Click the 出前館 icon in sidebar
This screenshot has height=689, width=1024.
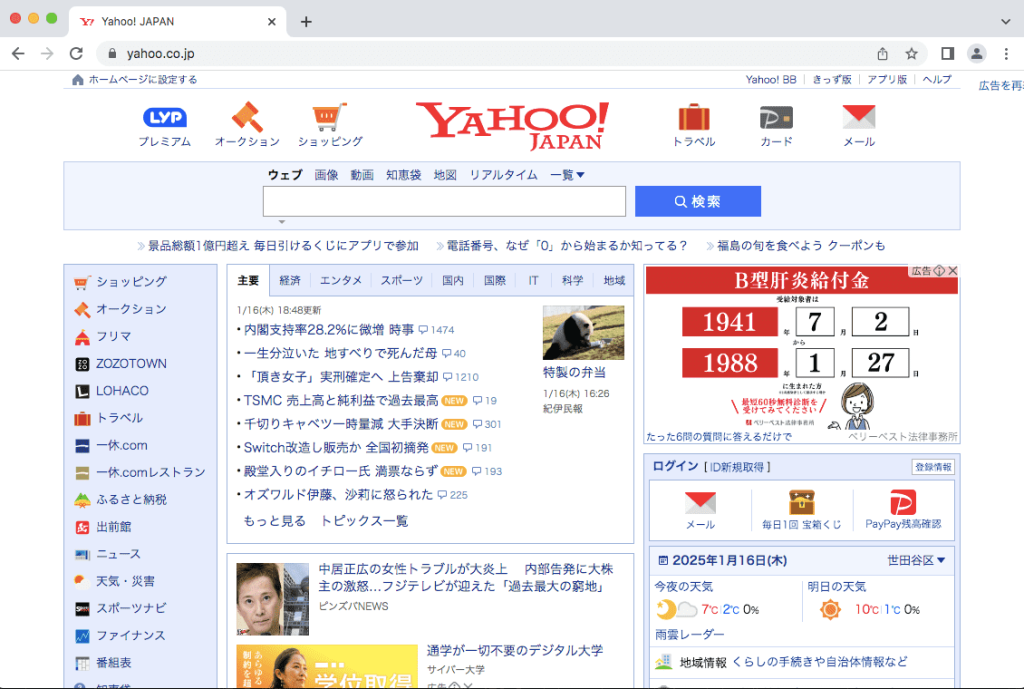pyautogui.click(x=82, y=527)
